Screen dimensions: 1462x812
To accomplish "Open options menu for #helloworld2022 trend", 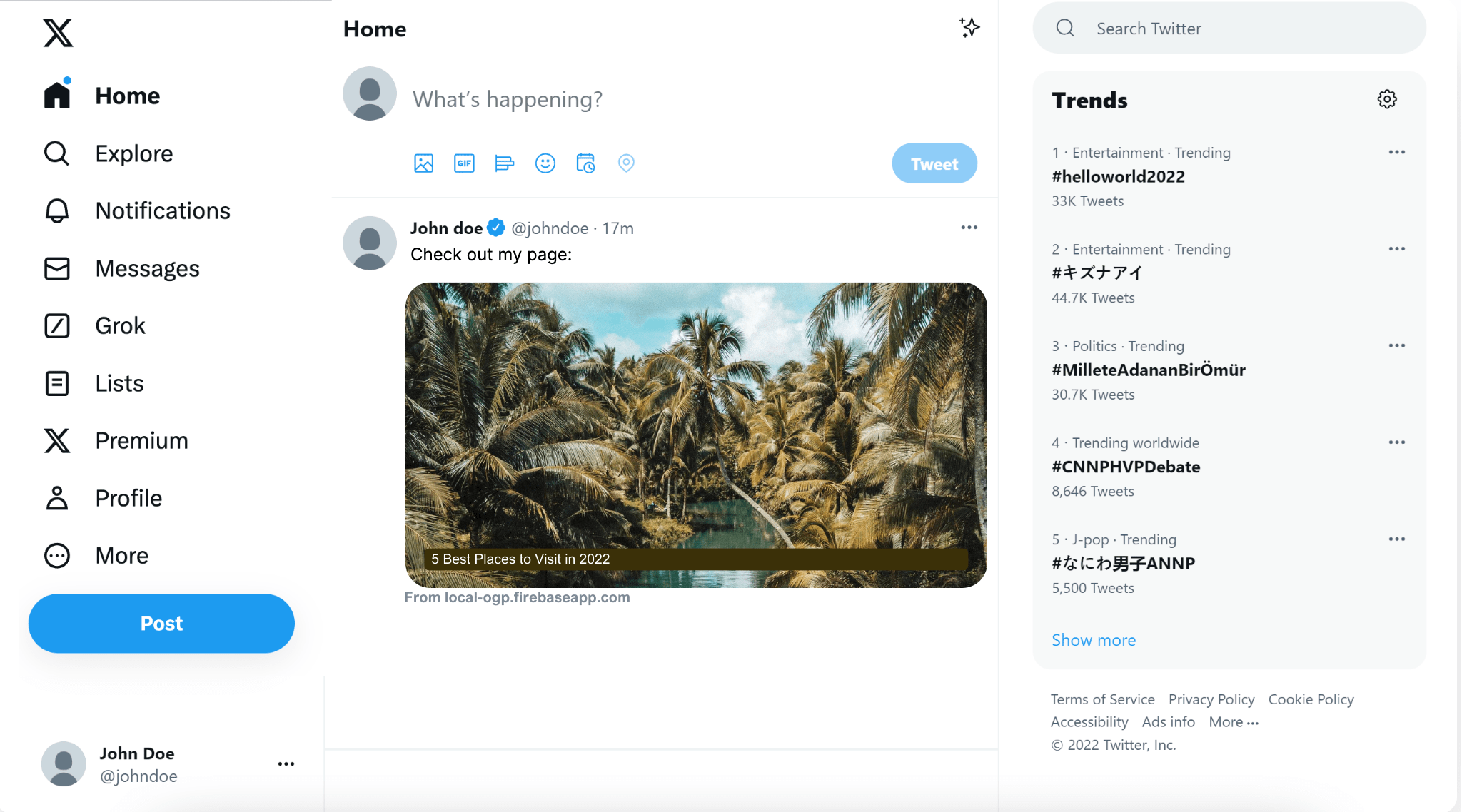I will coord(1396,151).
